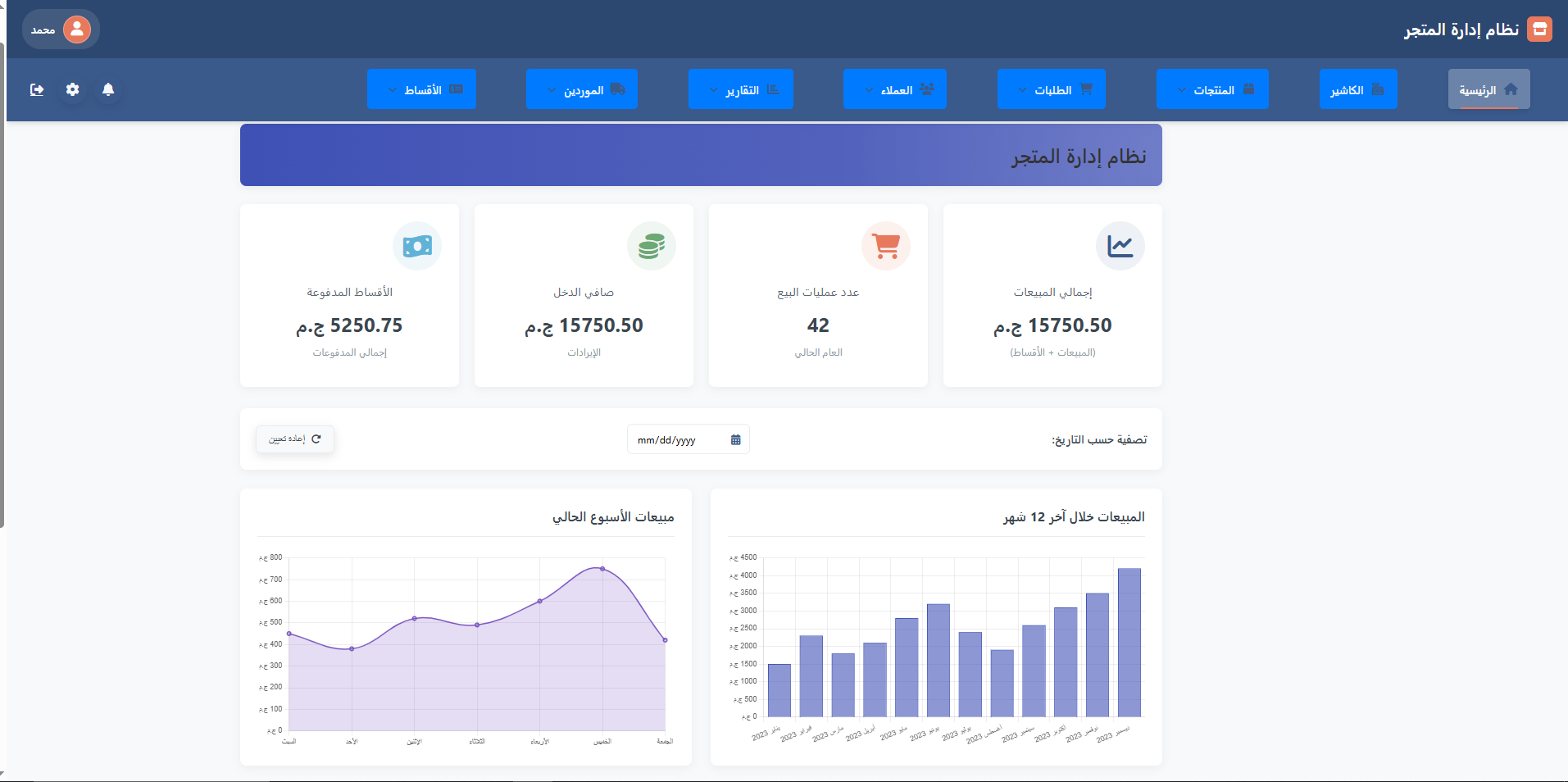Viewport: 1568px width, 782px height.
Task: Click the settings gear icon
Action: tap(72, 89)
